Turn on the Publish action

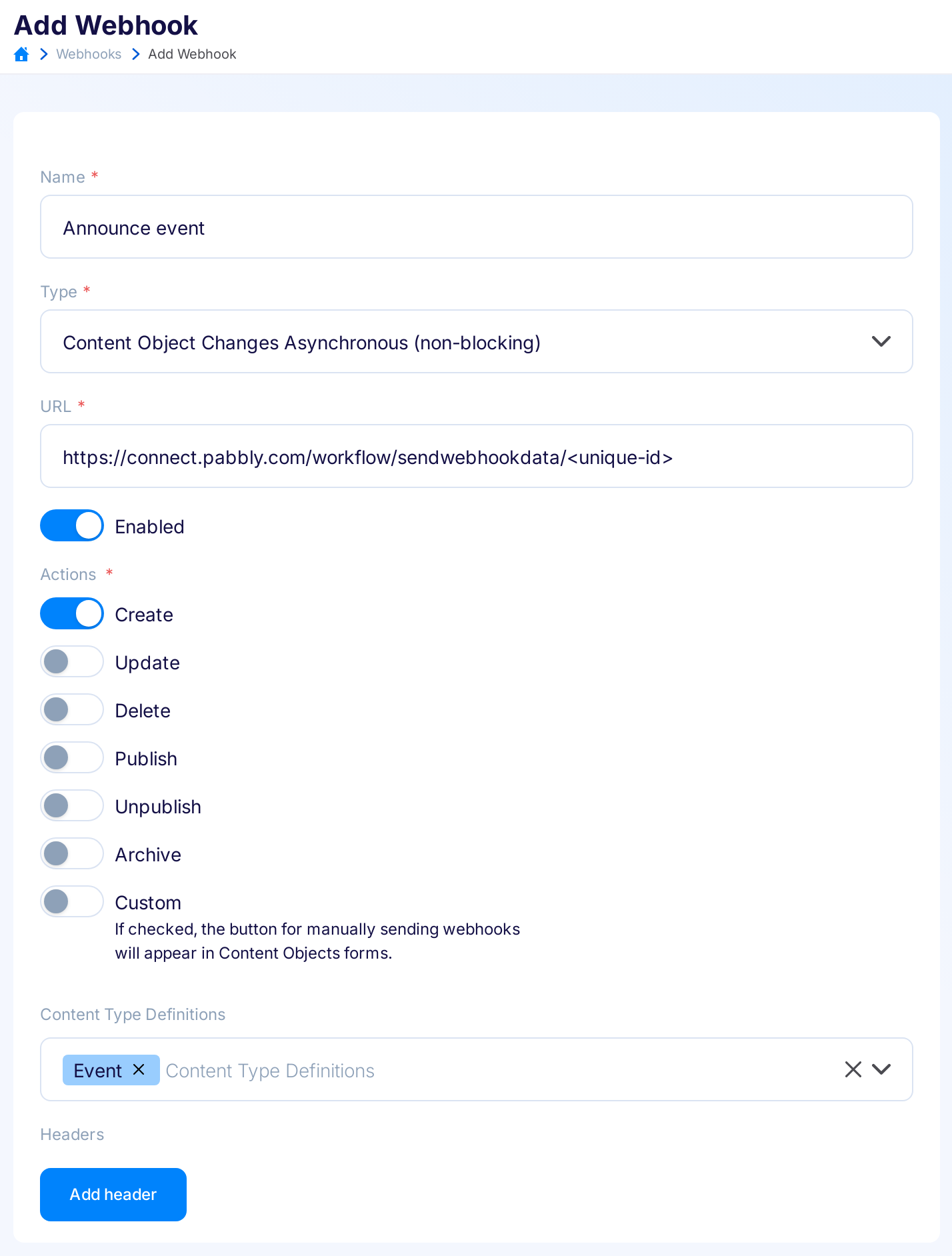71,757
